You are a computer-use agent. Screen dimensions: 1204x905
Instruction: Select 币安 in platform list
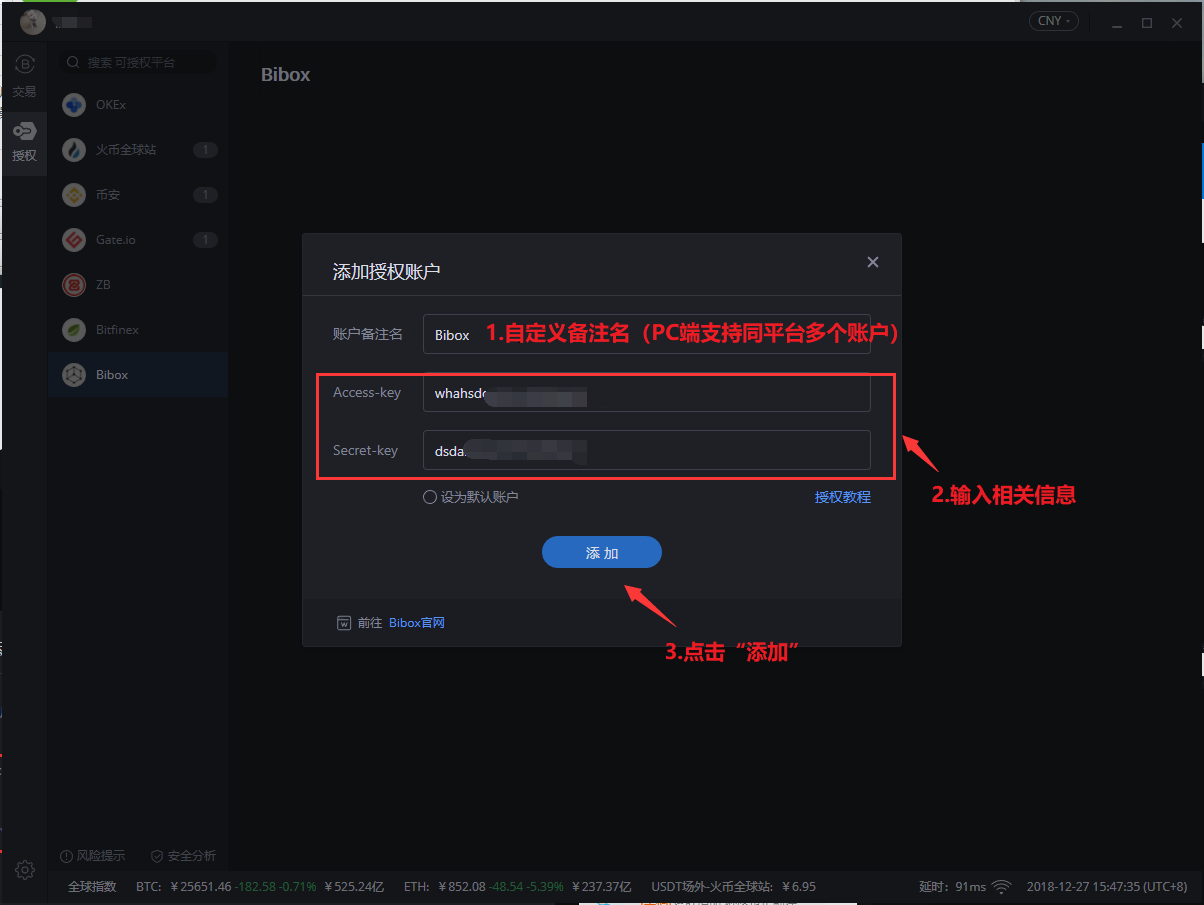[138, 195]
